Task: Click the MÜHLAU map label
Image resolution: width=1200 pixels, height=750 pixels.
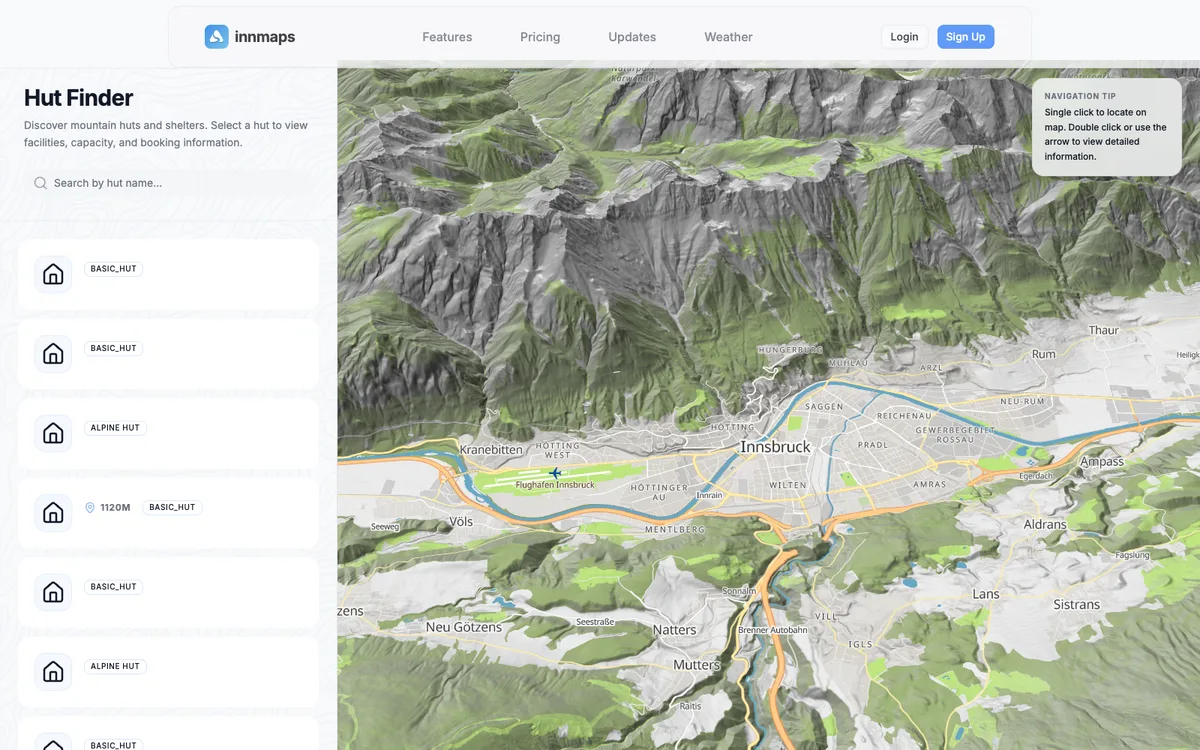Action: tap(848, 362)
